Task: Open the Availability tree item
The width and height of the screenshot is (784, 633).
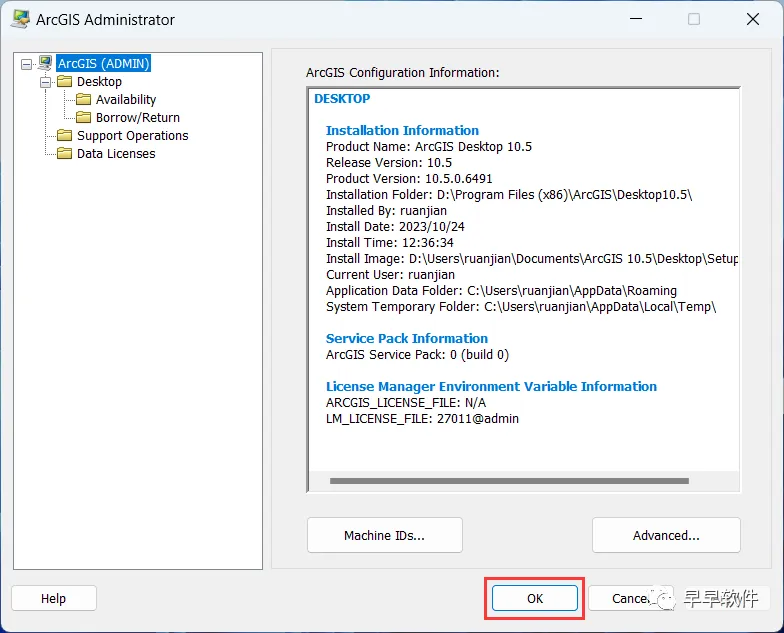Action: pyautogui.click(x=126, y=100)
